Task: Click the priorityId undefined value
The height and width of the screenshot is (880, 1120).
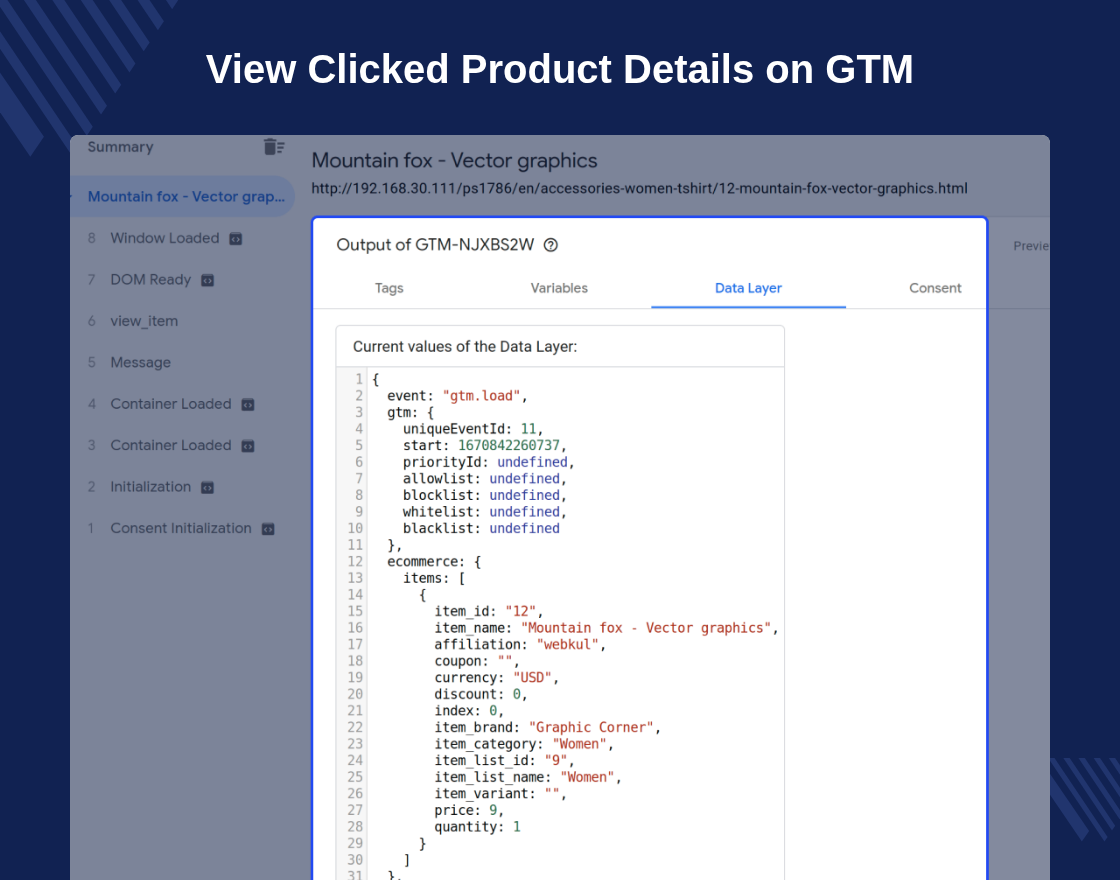Action: click(532, 462)
